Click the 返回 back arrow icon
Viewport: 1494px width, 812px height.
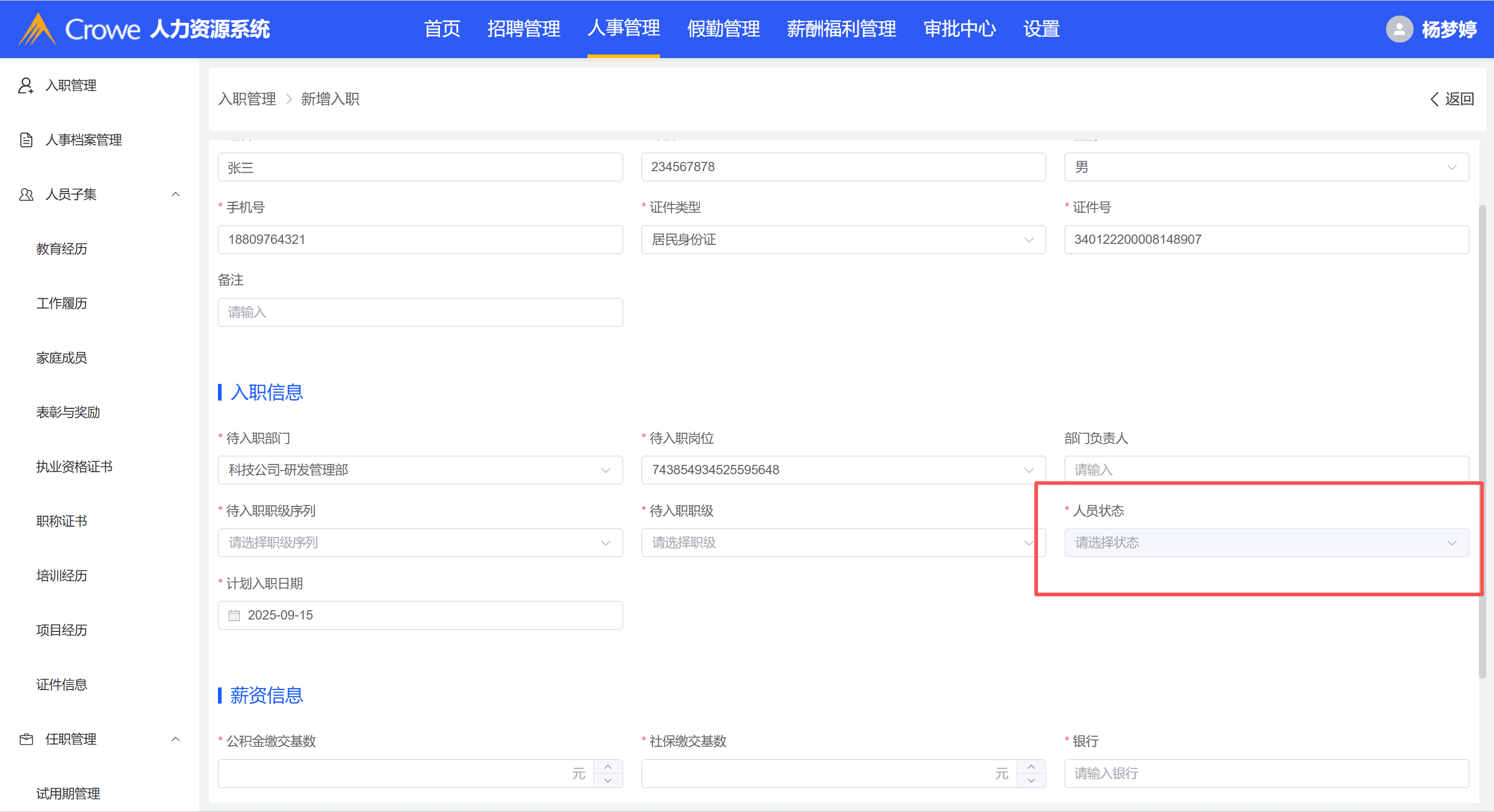click(1434, 99)
